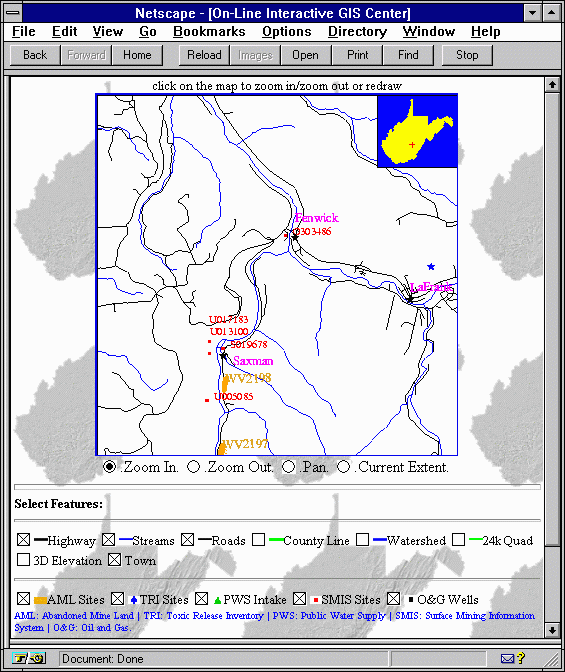Enable the Watershed checkbox
The height and width of the screenshot is (672, 565).
(x=363, y=540)
